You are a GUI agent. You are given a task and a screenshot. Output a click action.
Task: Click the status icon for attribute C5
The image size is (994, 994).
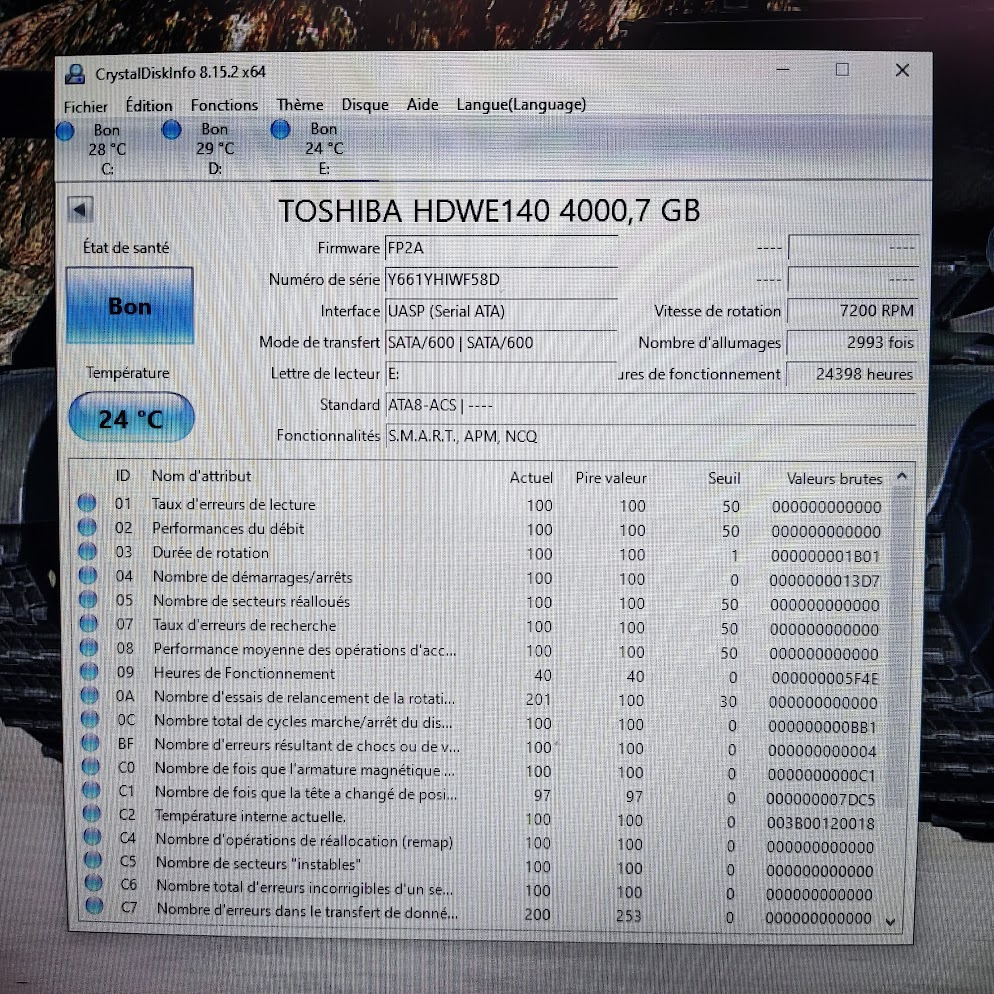[93, 860]
